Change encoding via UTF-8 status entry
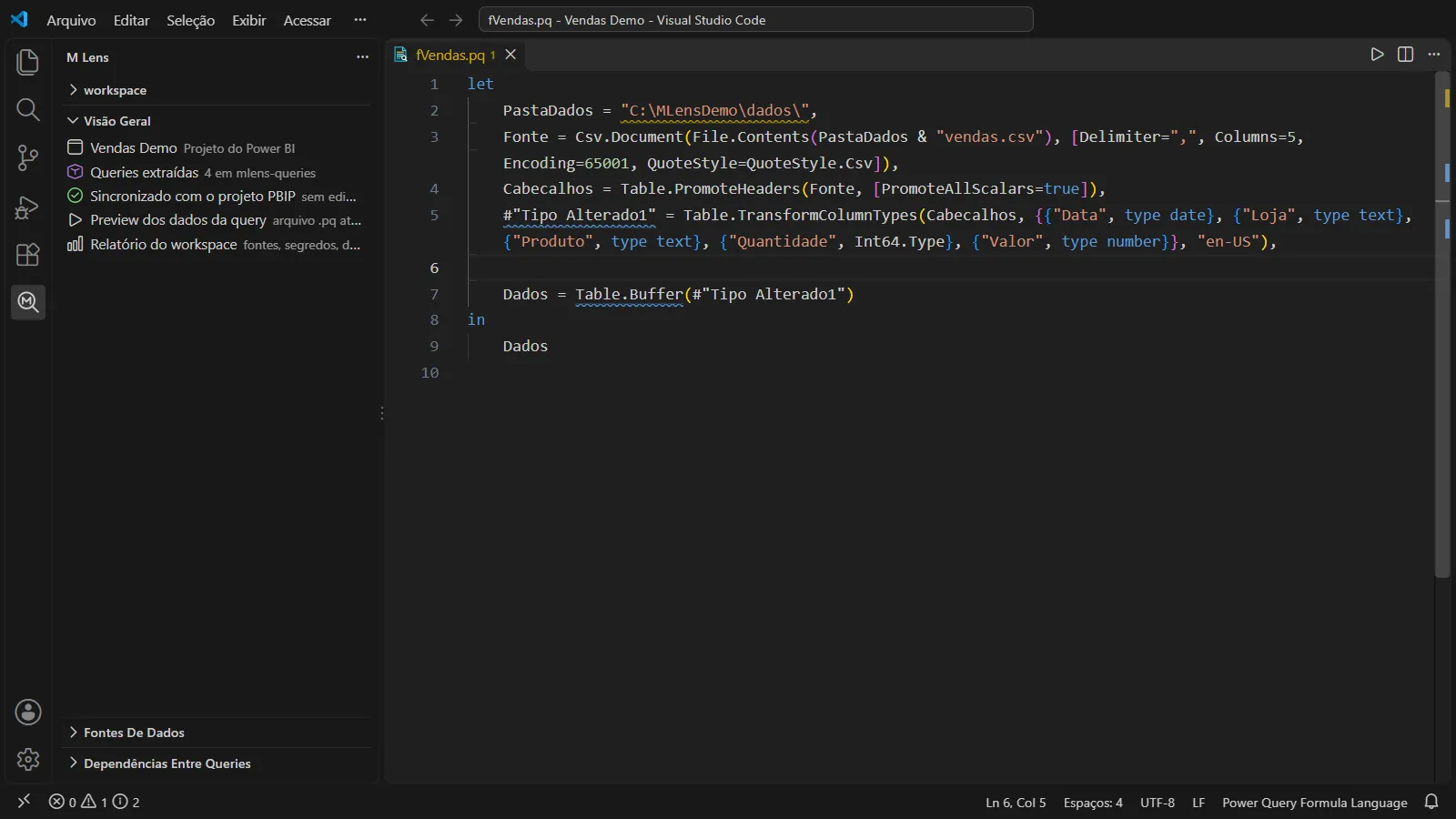 pyautogui.click(x=1158, y=803)
